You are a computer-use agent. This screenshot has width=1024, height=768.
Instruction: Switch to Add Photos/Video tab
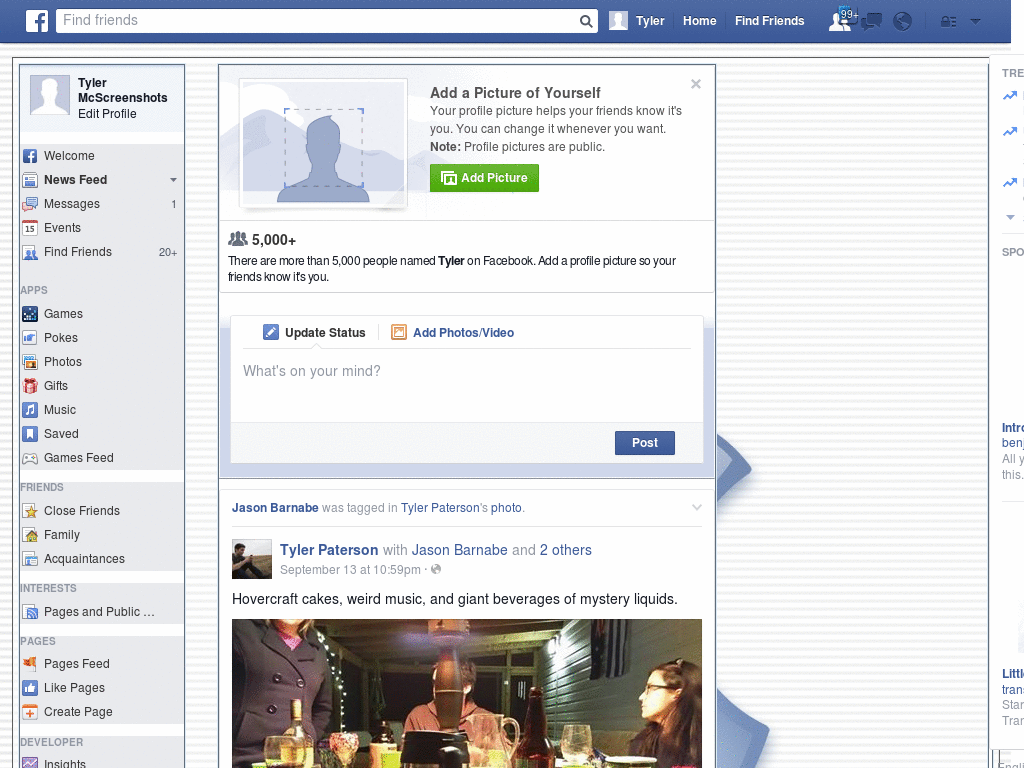pyautogui.click(x=453, y=332)
